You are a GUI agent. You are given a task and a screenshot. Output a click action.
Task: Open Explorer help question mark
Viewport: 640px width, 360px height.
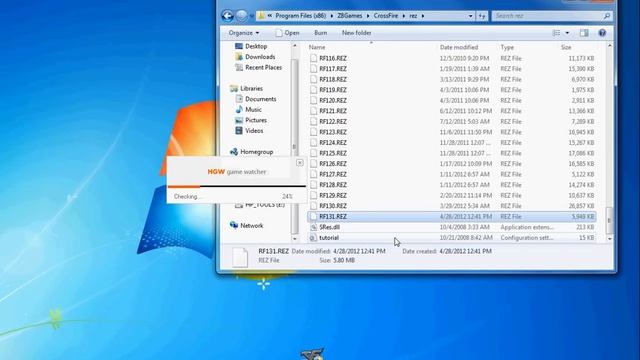pyautogui.click(x=602, y=33)
